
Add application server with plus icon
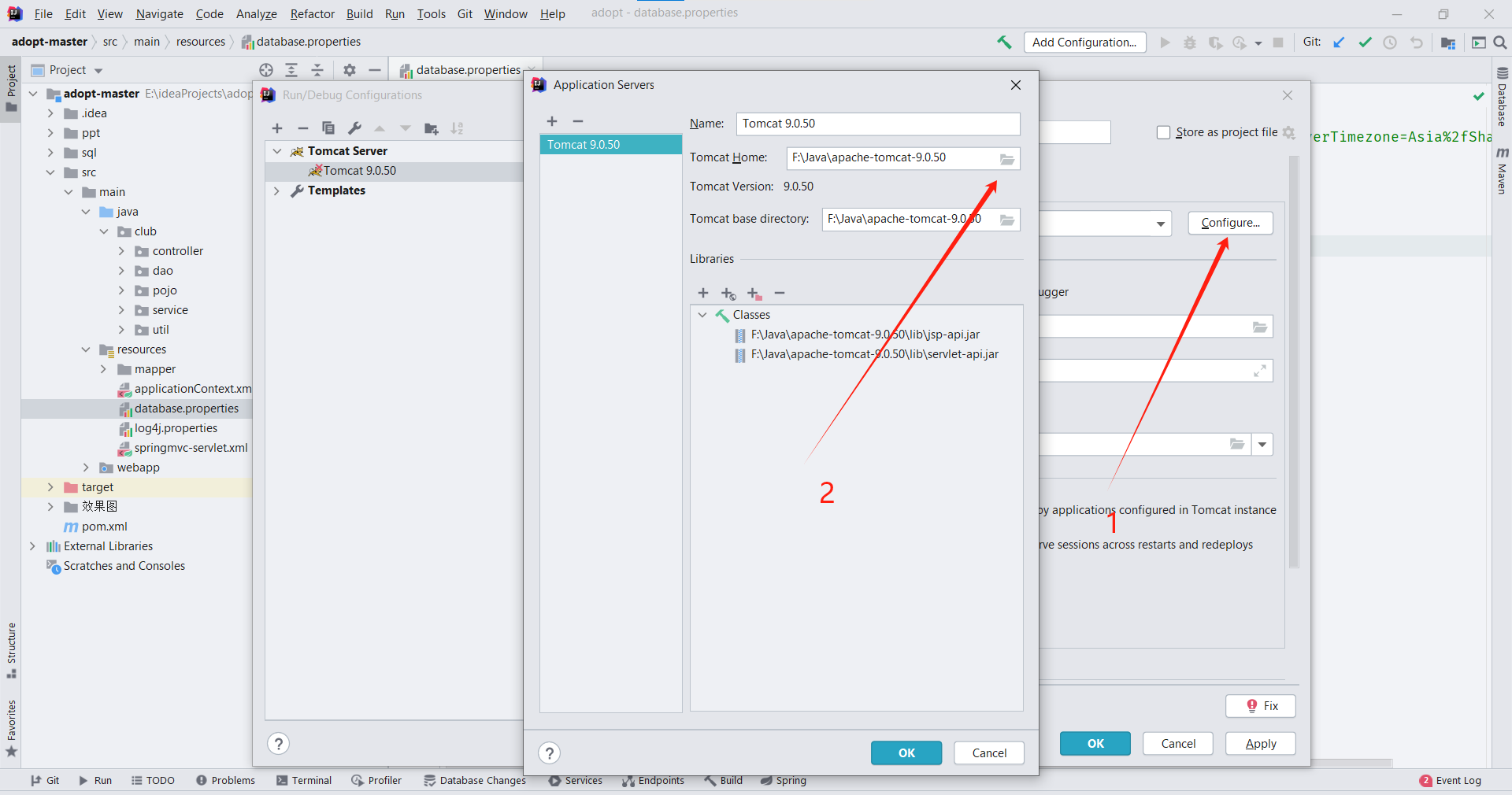(552, 121)
